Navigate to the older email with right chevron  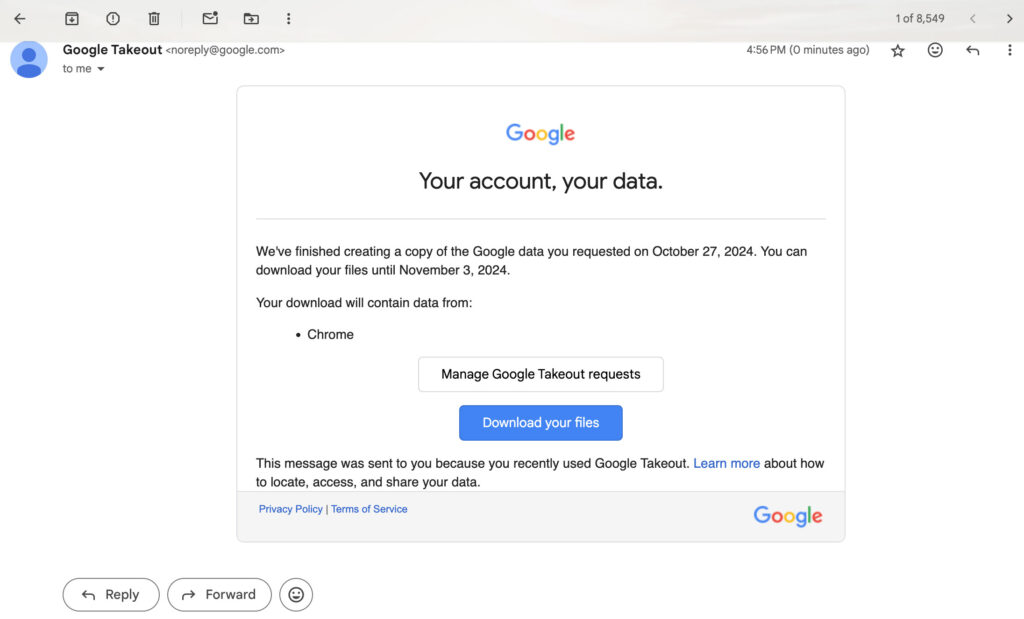point(1008,18)
